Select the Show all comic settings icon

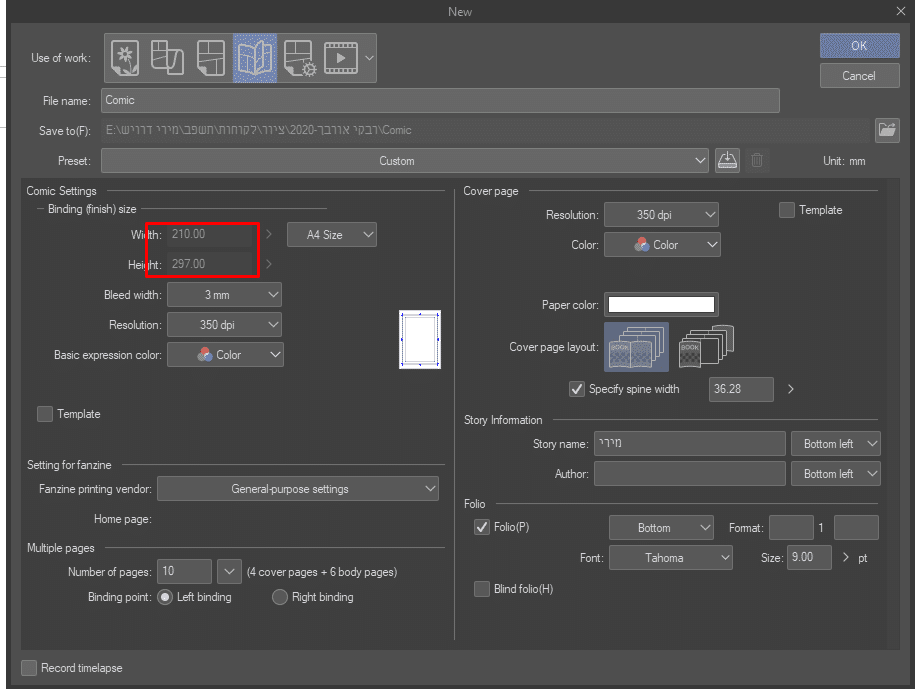click(299, 58)
